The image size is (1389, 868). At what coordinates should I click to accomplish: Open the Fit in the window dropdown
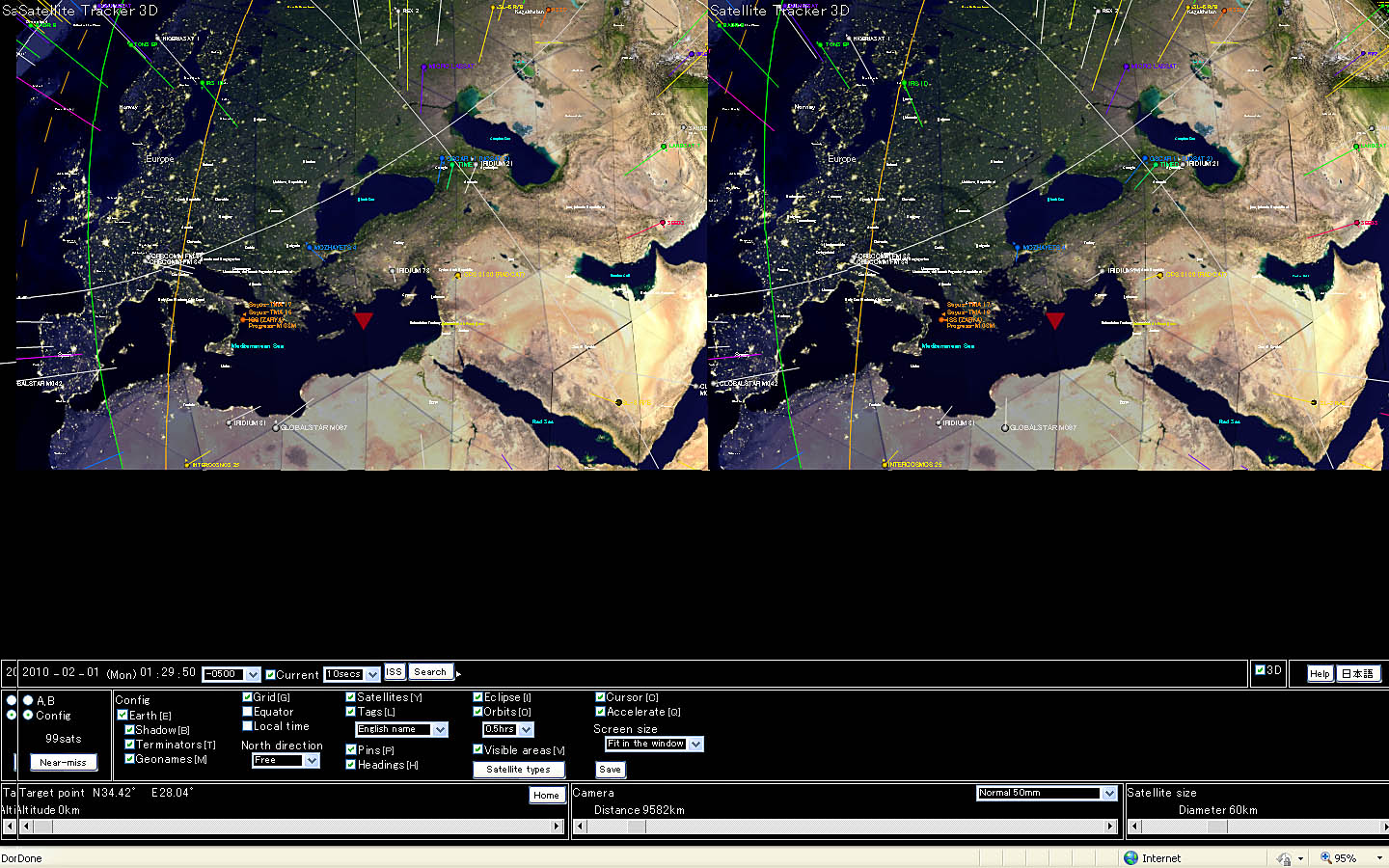[654, 745]
